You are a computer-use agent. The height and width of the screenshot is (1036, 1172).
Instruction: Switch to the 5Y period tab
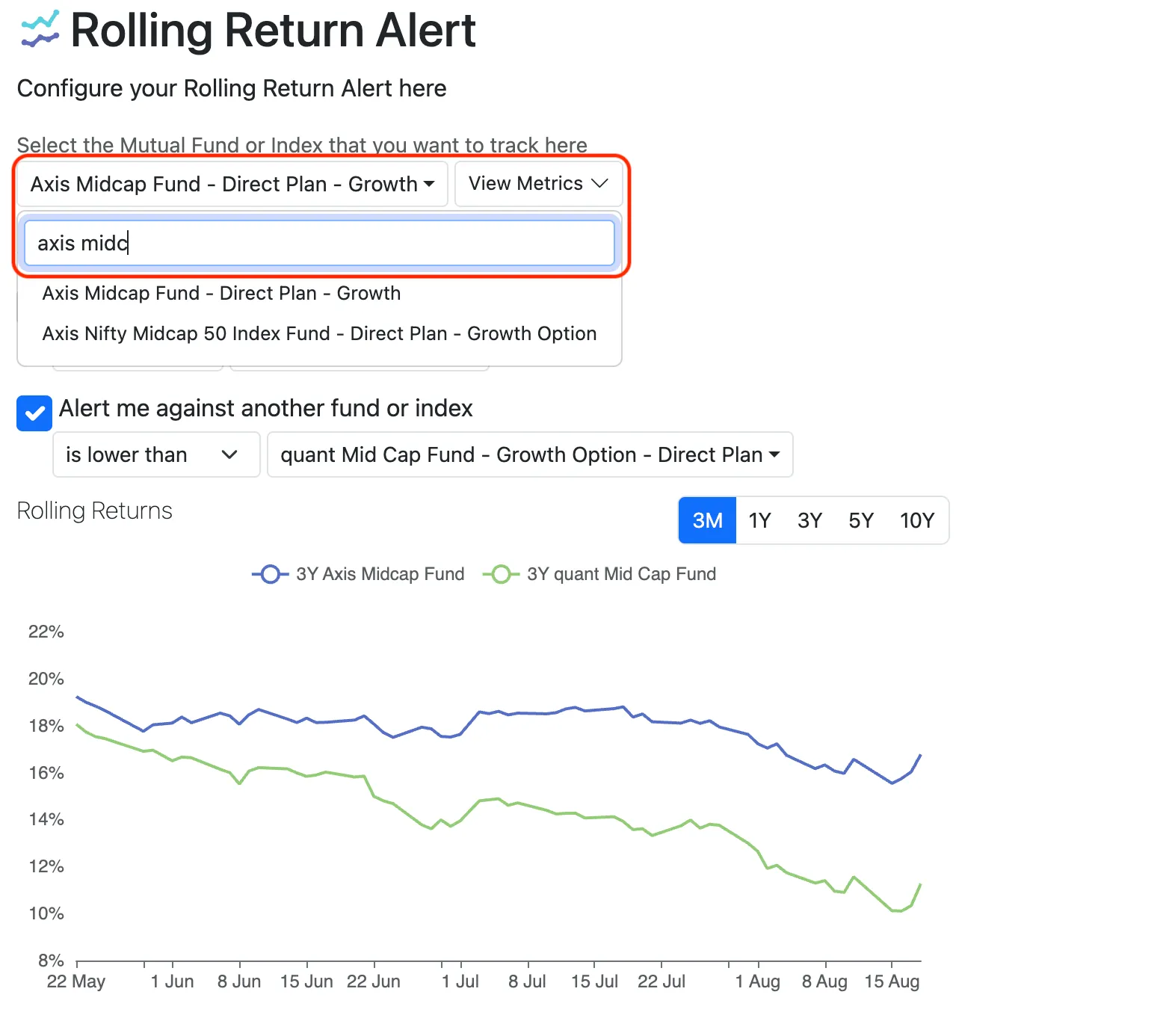[861, 520]
